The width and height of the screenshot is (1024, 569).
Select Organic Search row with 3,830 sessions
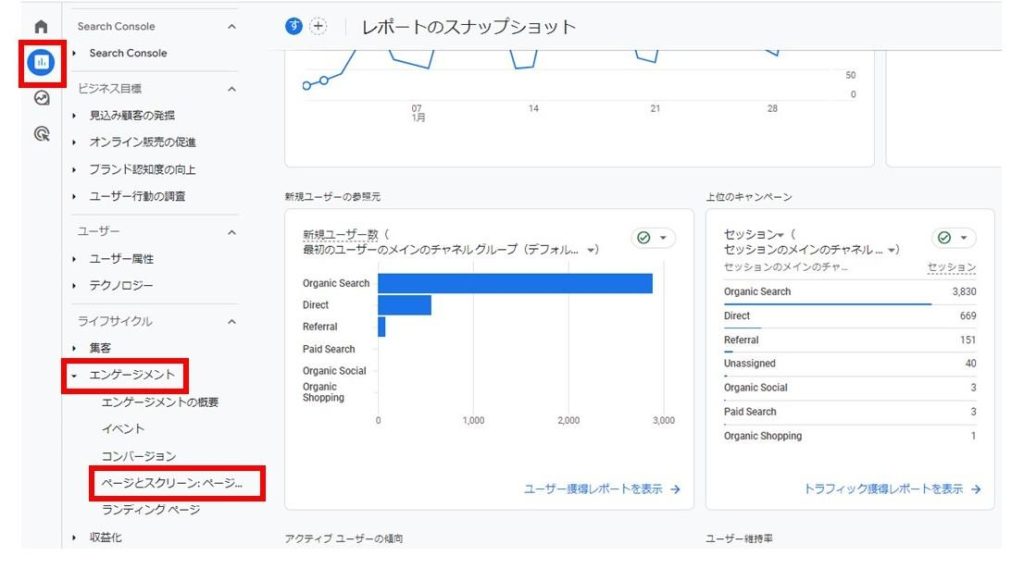[850, 292]
